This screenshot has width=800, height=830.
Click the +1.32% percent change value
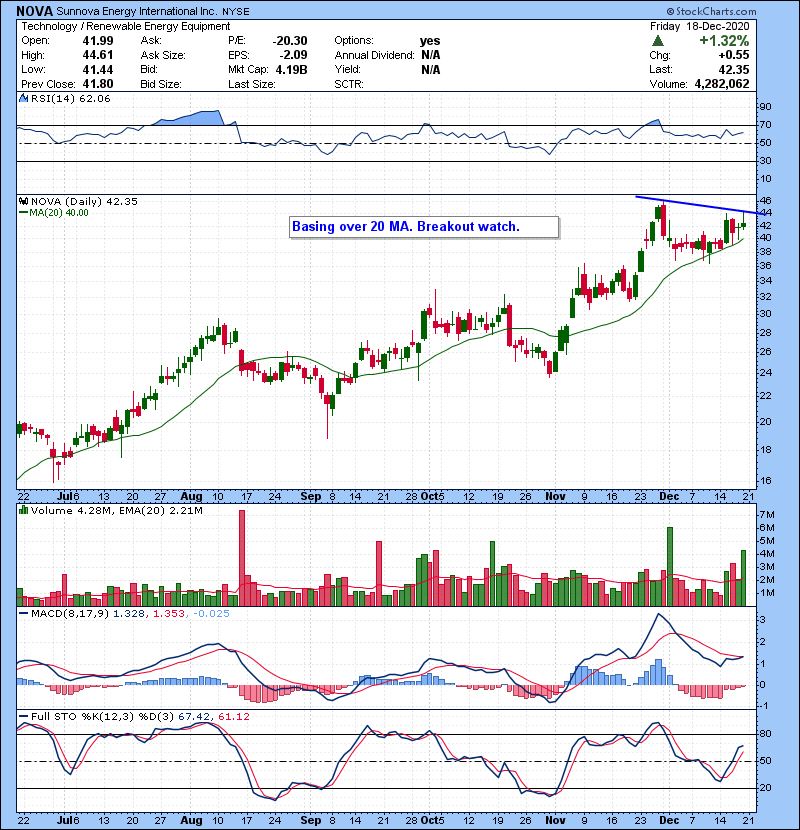coord(724,41)
